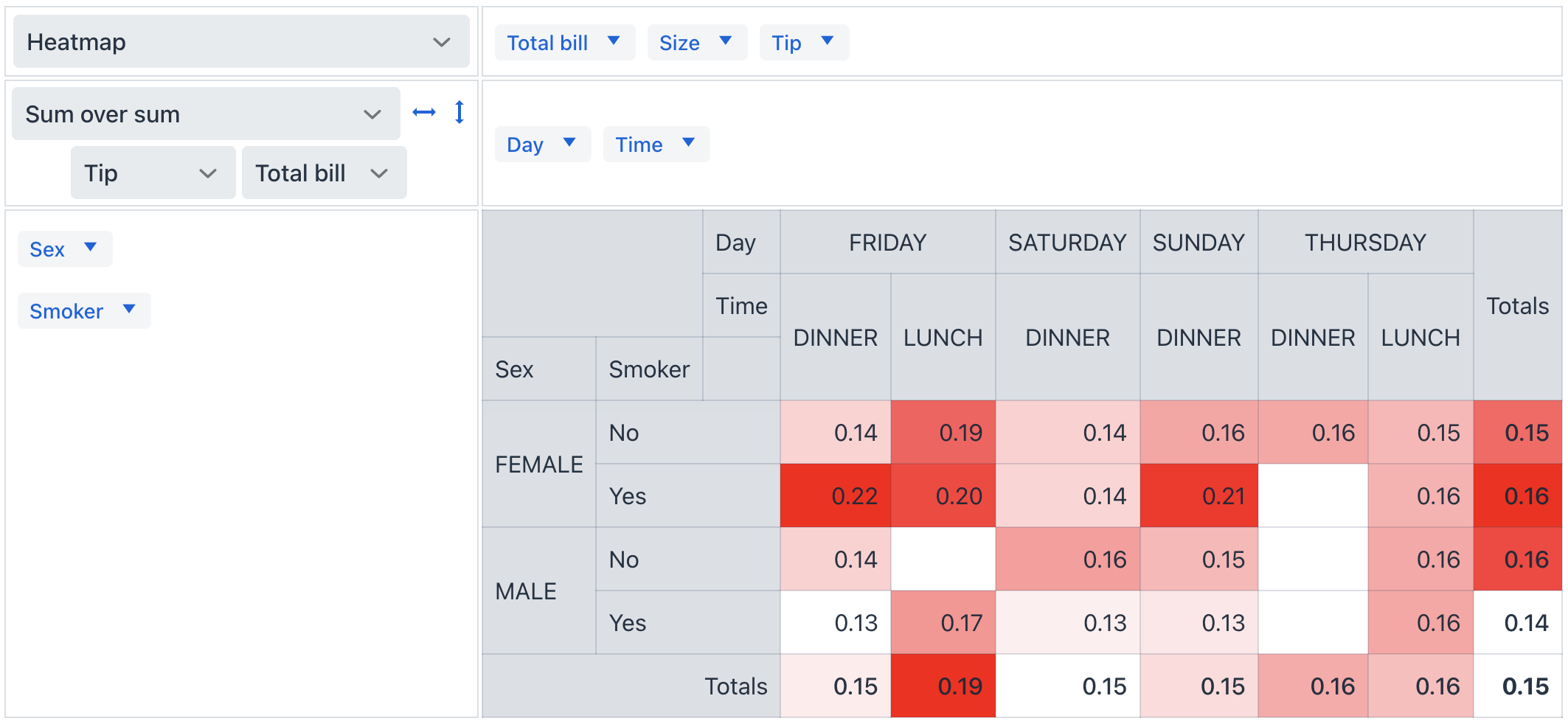Click the vertical swap arrow icon

click(459, 112)
